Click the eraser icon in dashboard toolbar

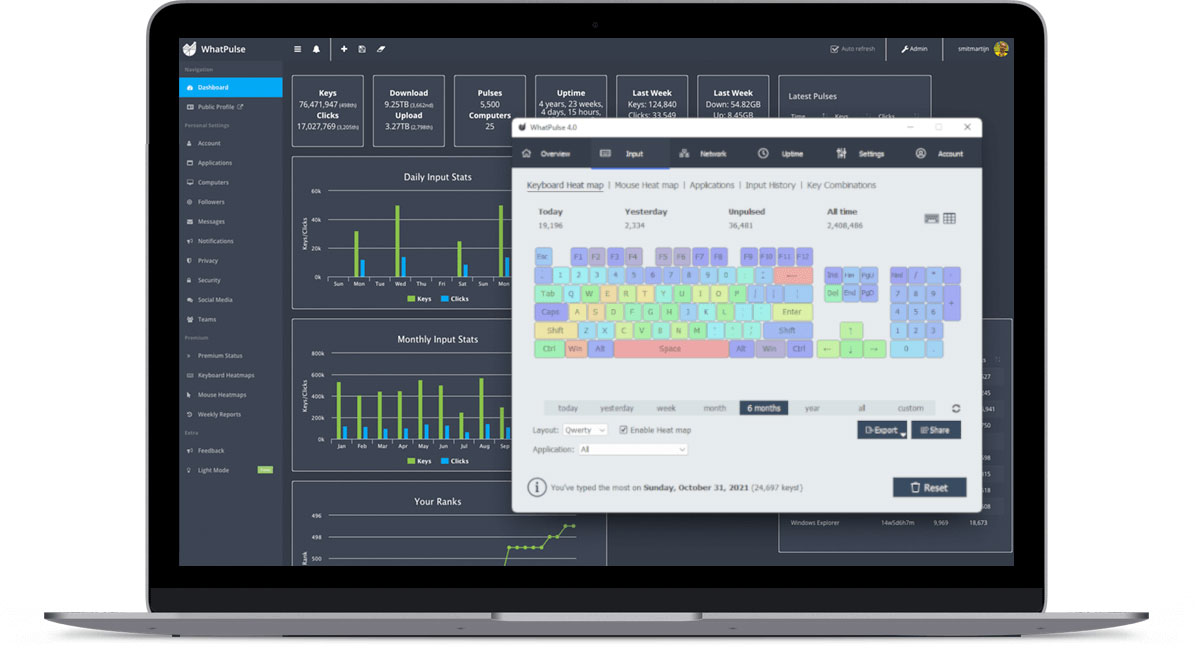pos(381,49)
